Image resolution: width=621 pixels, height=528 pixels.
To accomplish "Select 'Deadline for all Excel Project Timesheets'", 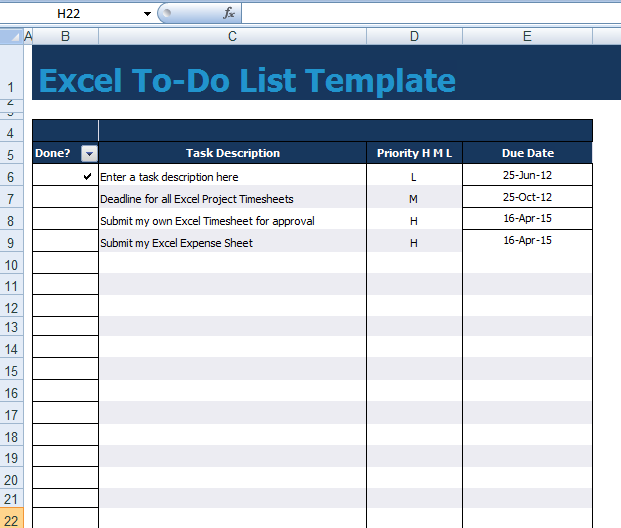I will pos(232,198).
